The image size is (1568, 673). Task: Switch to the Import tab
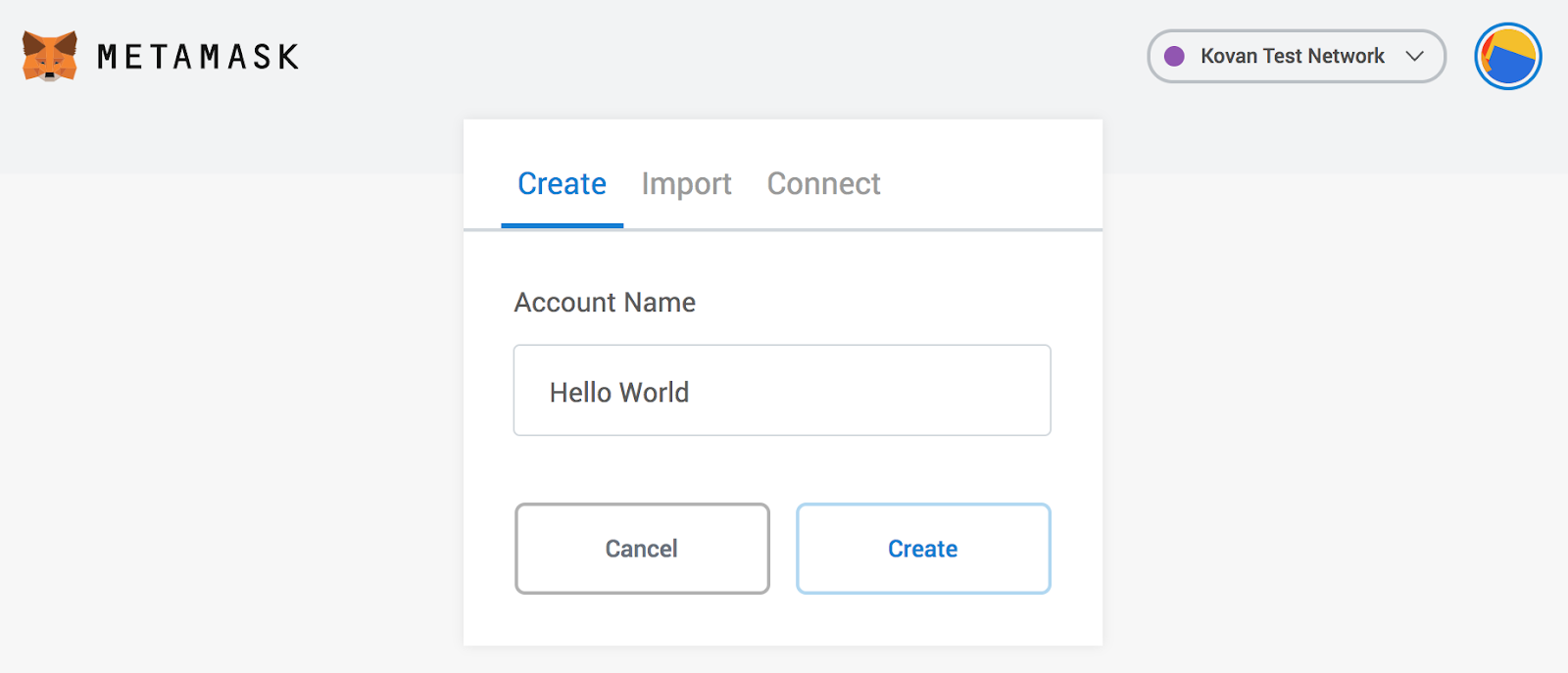pyautogui.click(x=686, y=184)
